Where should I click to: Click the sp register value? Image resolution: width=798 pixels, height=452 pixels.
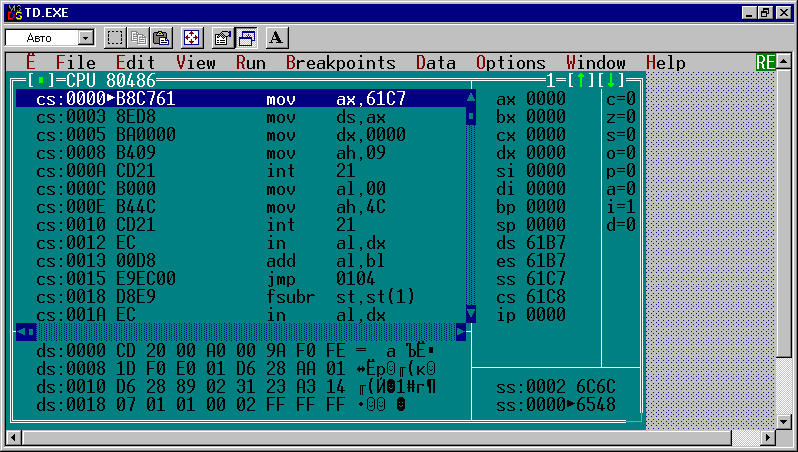coord(546,225)
